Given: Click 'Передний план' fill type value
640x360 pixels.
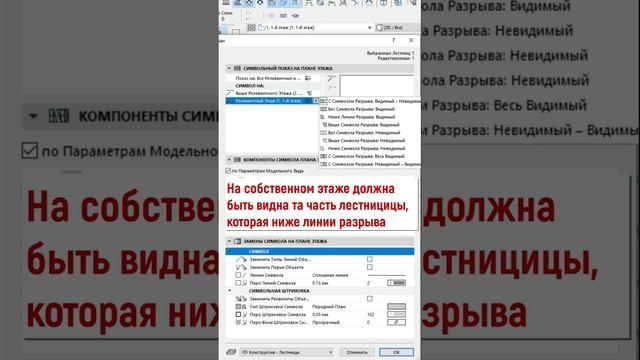Looking at the screenshot, I should coord(329,307).
